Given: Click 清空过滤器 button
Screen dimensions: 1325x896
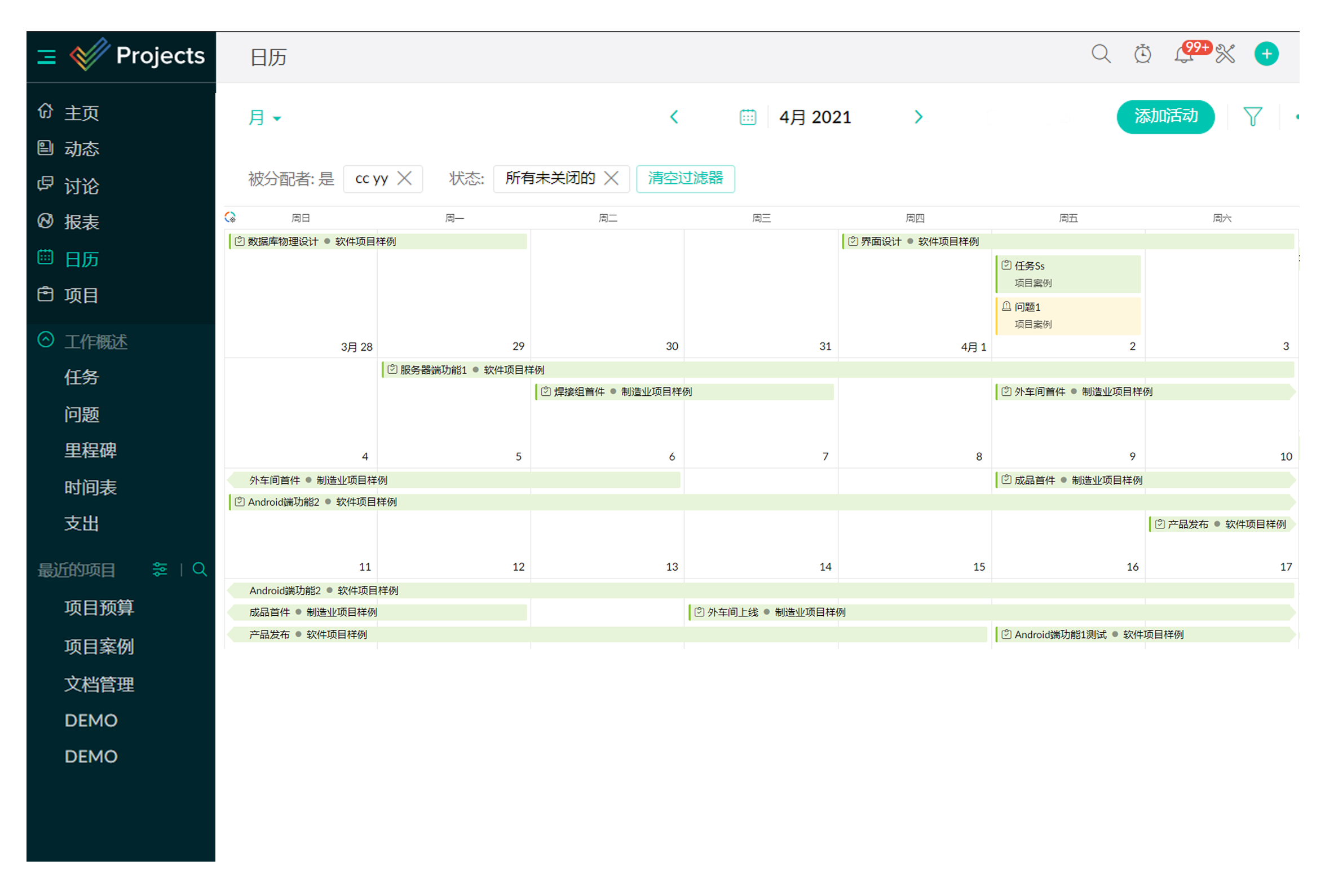Looking at the screenshot, I should click(684, 179).
